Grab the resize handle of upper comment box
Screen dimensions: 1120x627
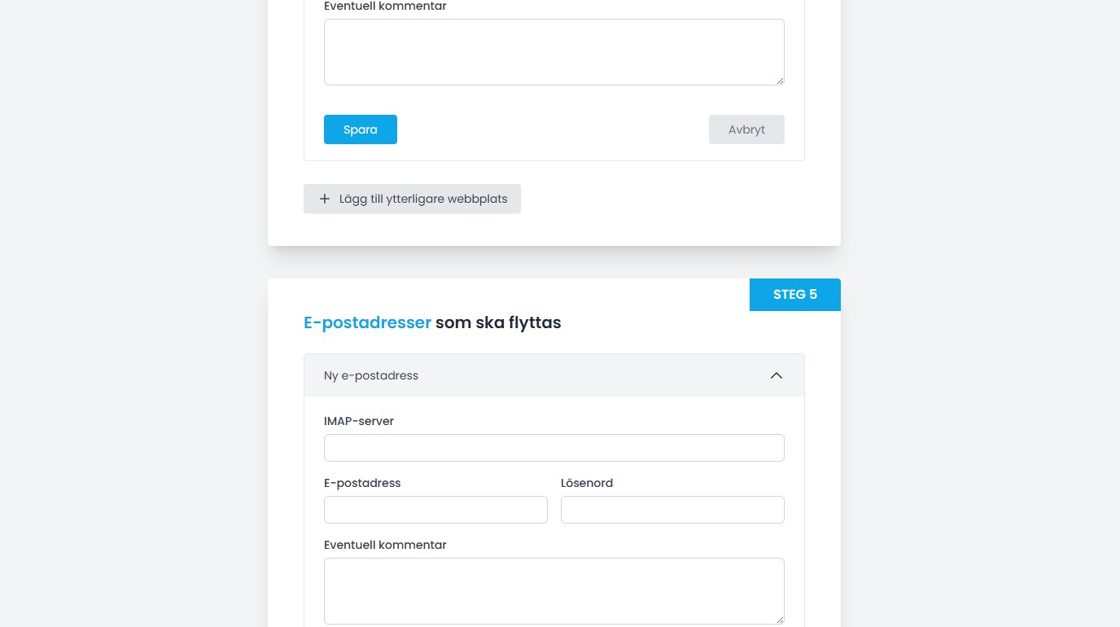pos(779,80)
